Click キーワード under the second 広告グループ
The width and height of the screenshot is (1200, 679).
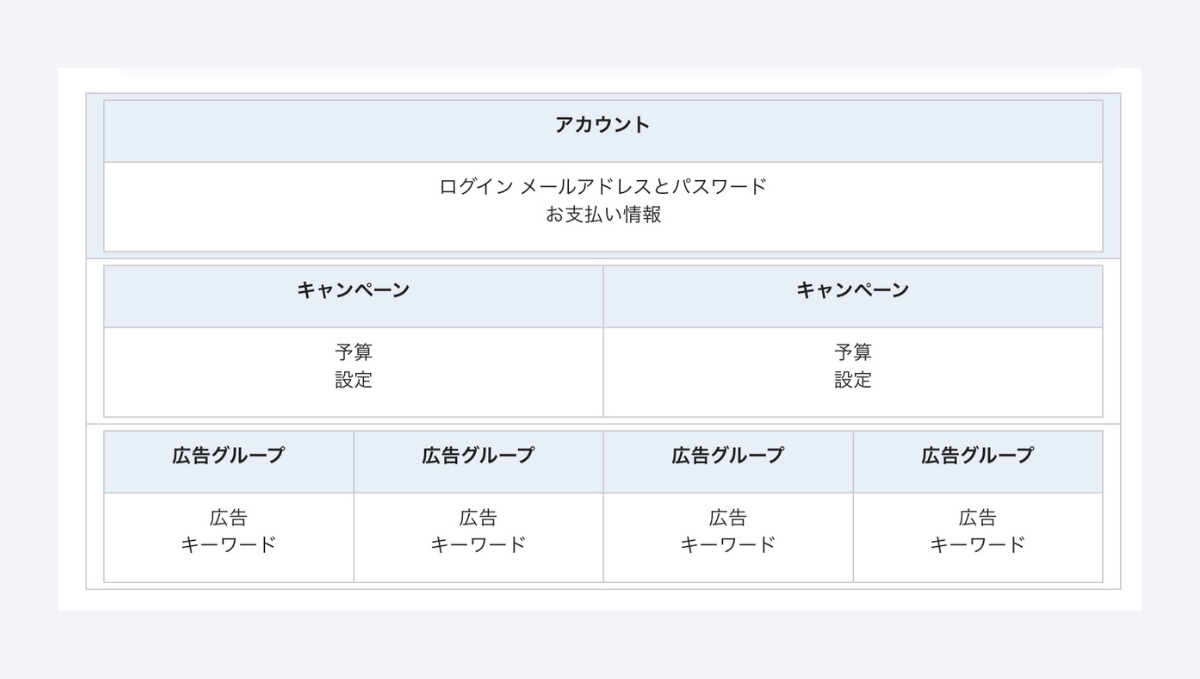pyautogui.click(x=478, y=545)
